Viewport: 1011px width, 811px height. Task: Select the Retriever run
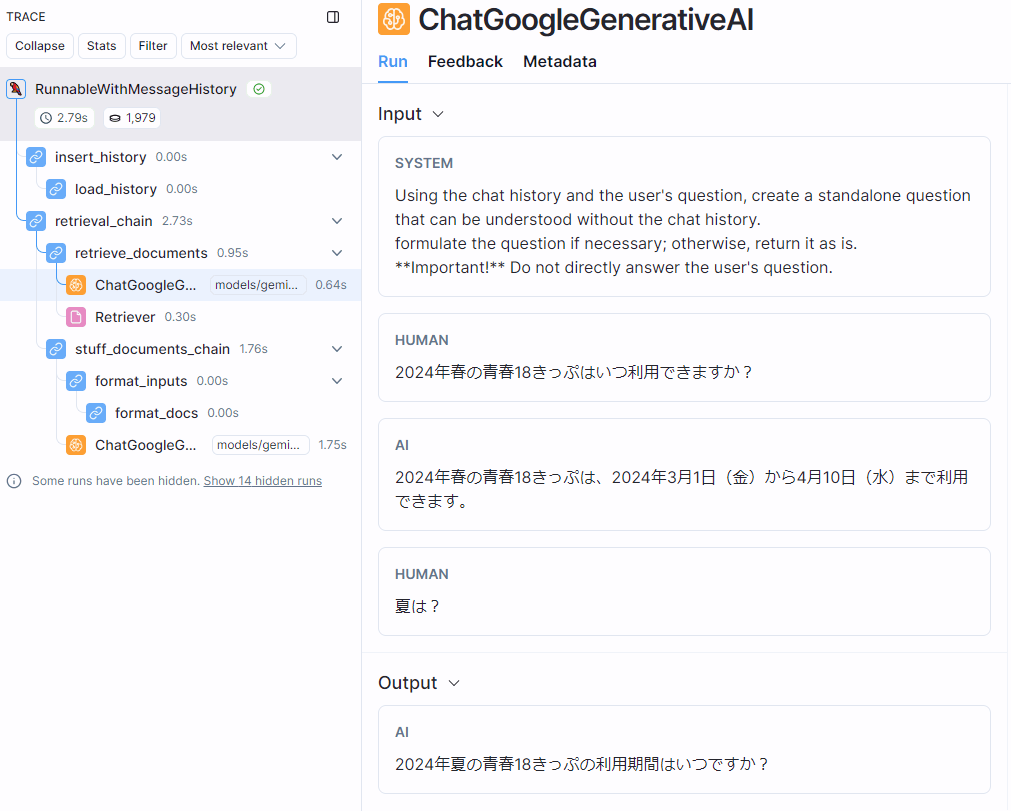click(181, 317)
